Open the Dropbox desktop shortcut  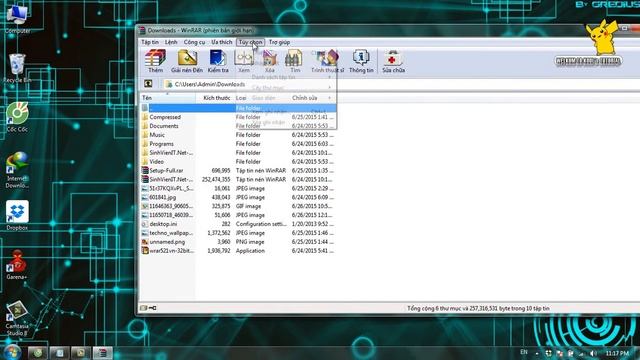click(17, 216)
